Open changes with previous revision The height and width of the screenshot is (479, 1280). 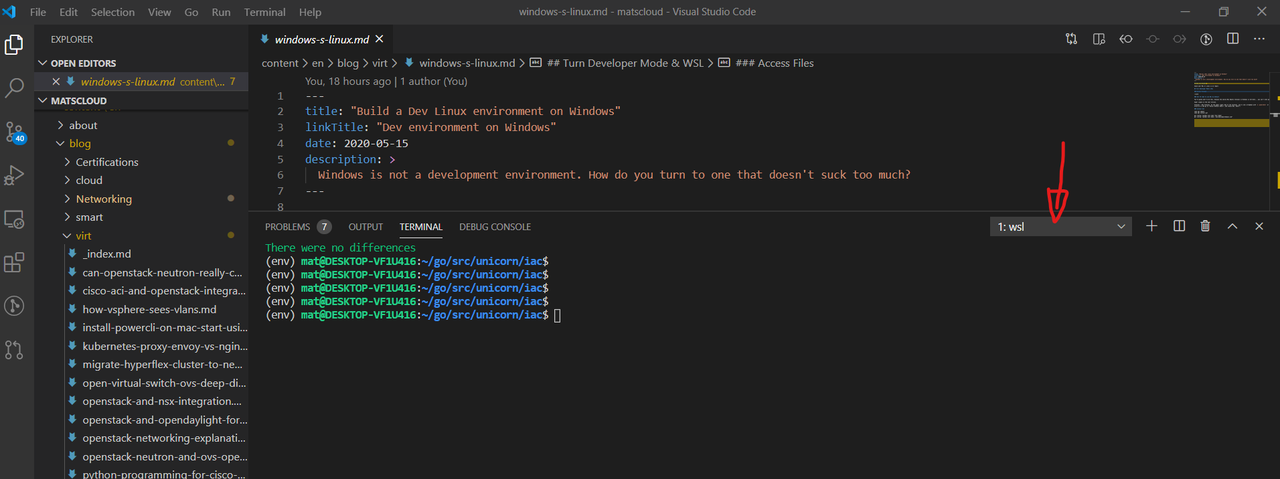(1126, 39)
